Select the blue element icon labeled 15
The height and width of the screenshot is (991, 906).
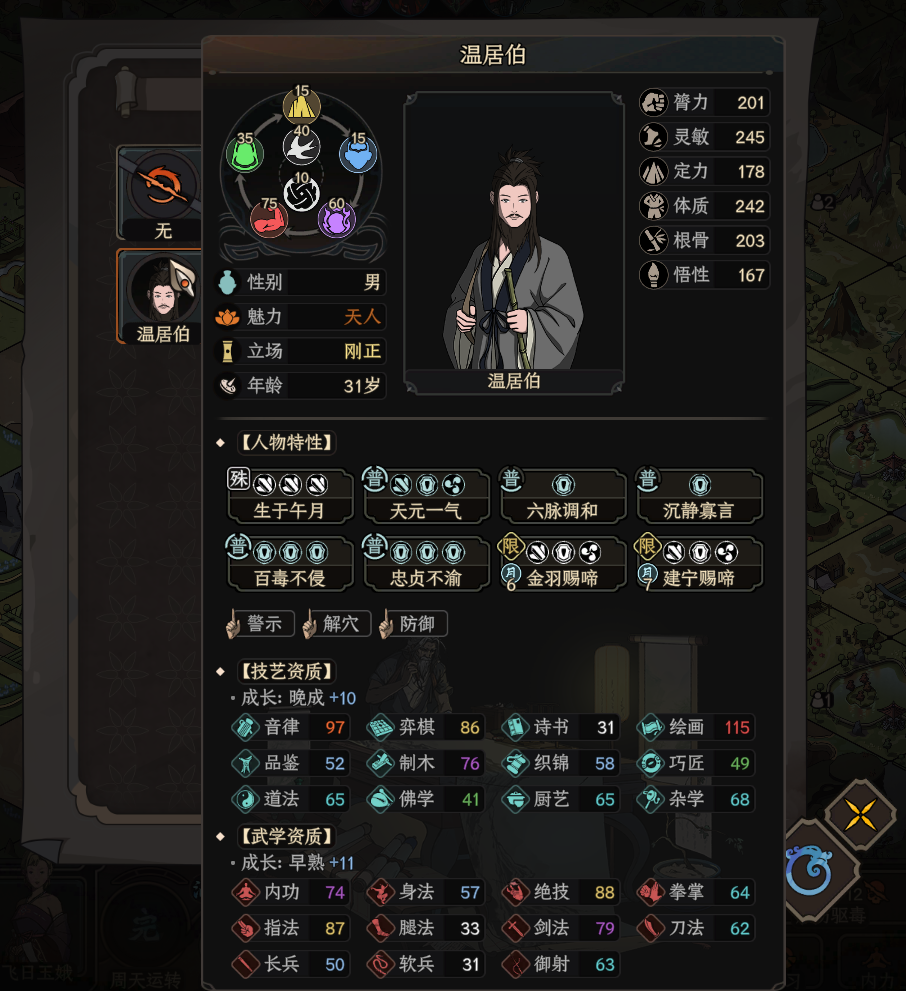pyautogui.click(x=358, y=154)
